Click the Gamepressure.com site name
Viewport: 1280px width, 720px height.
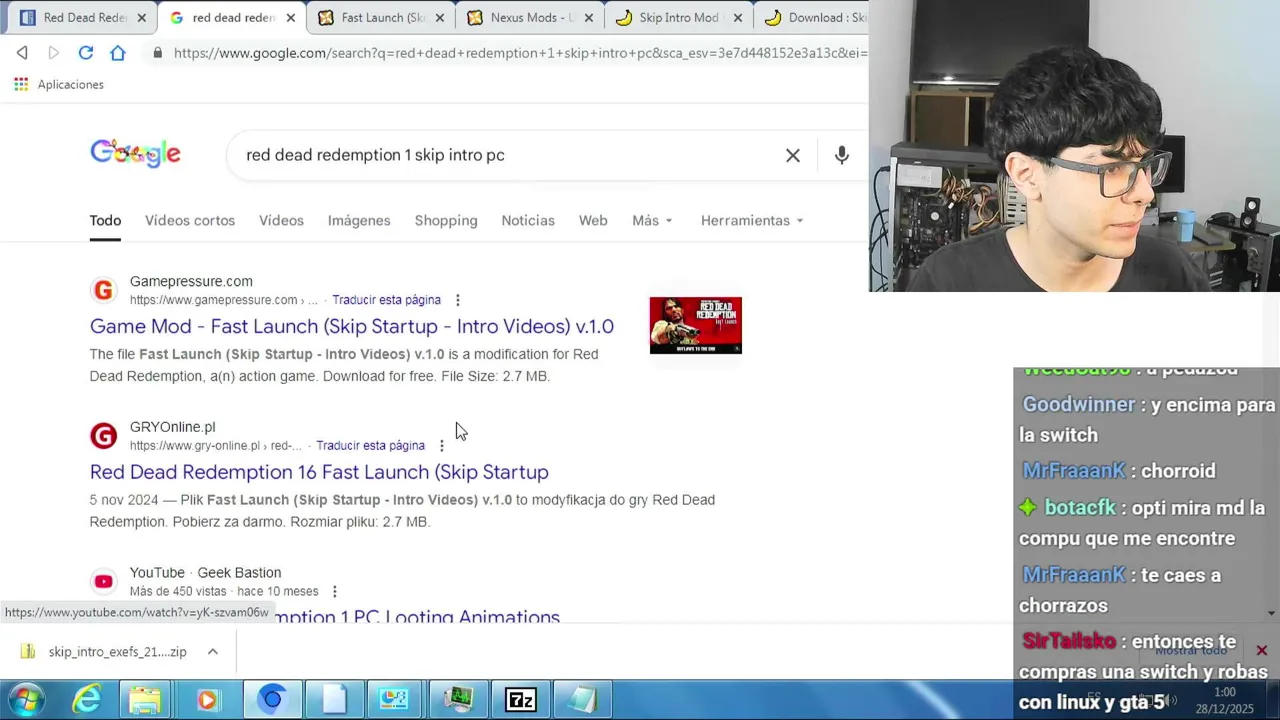click(191, 282)
